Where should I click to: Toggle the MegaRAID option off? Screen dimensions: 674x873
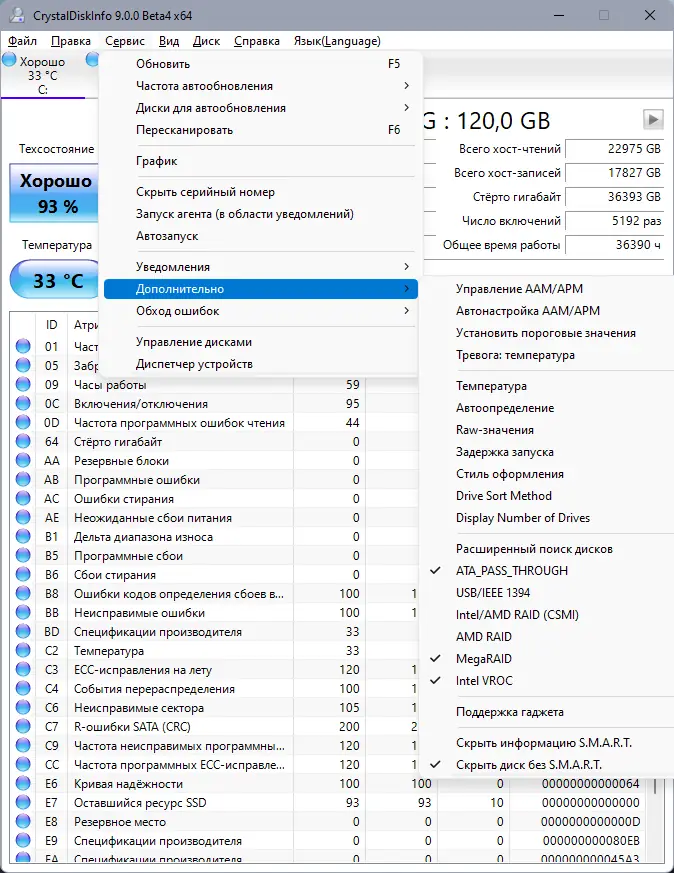[x=483, y=659]
